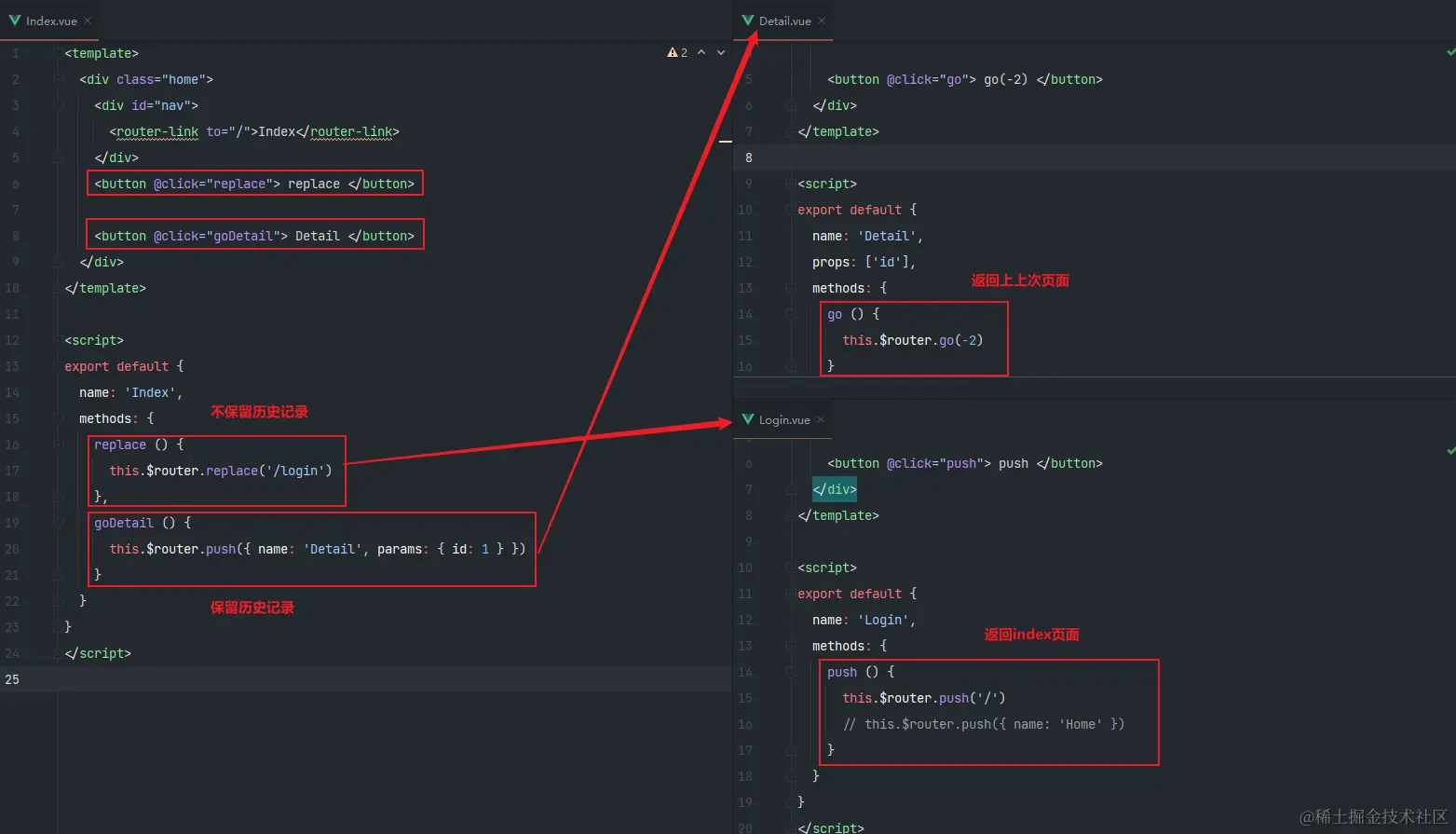Click this.$router.push('/') statement in Login.vue

pyautogui.click(x=924, y=698)
